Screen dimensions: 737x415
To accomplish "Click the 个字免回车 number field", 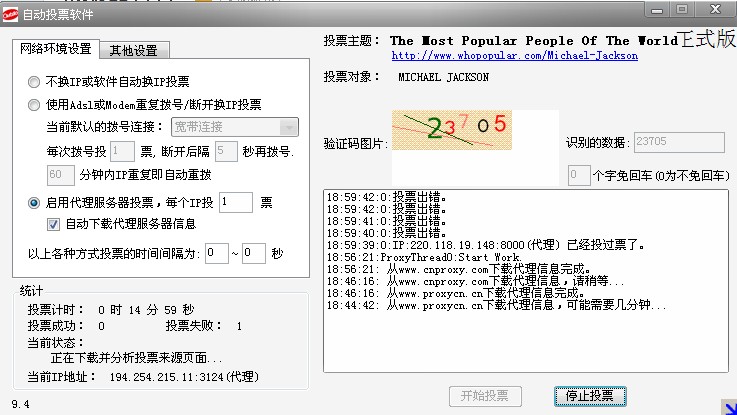I will coord(579,175).
